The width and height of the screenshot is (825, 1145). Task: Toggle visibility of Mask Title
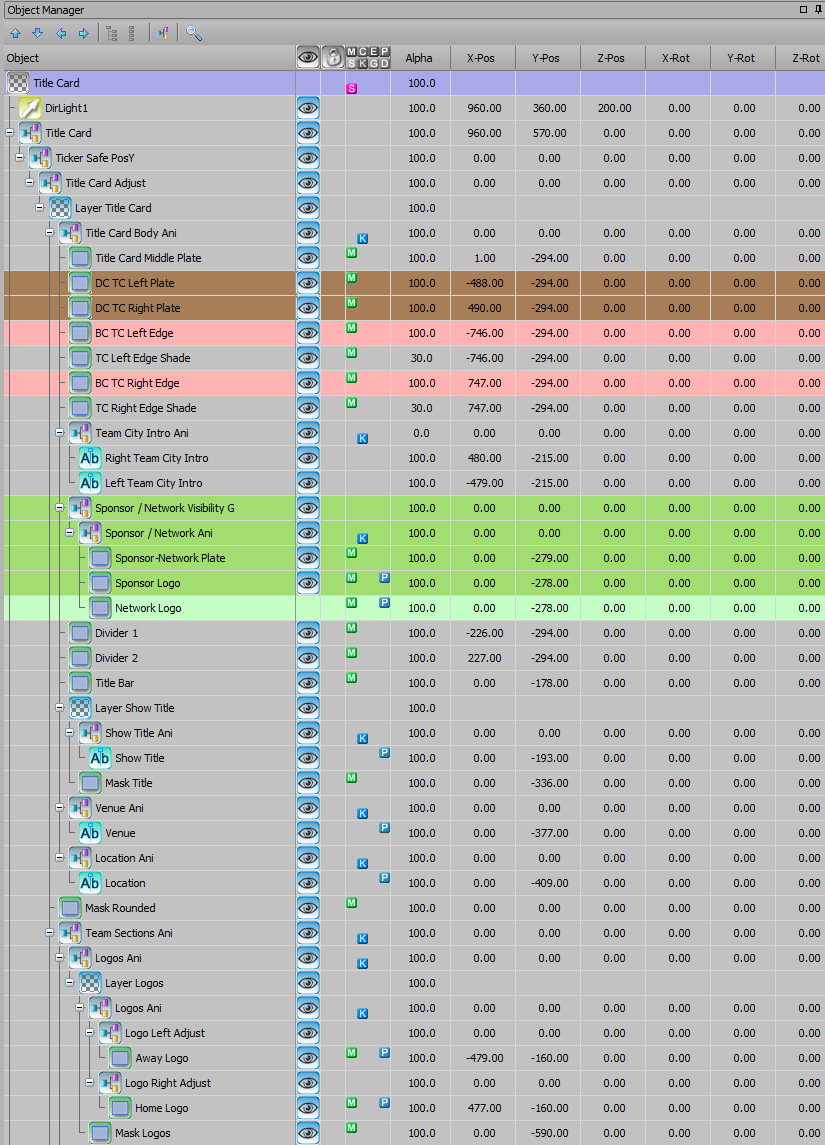coord(308,783)
